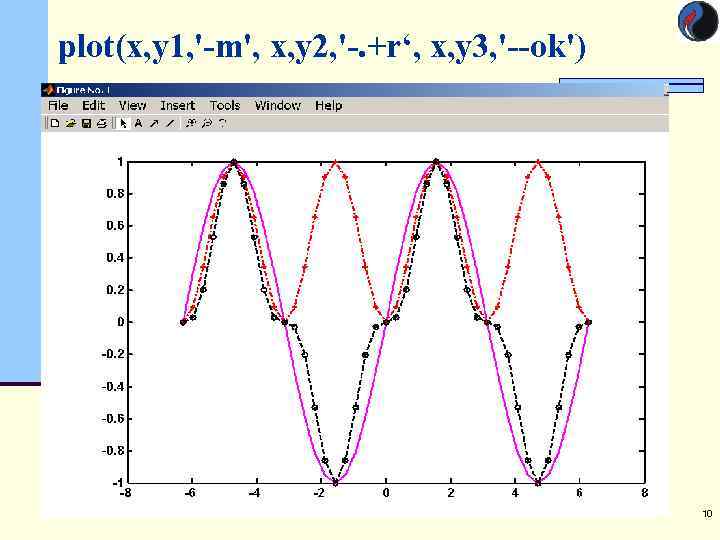Click the red curve peak near x = 4.7
This screenshot has height=540, width=720.
pos(538,162)
